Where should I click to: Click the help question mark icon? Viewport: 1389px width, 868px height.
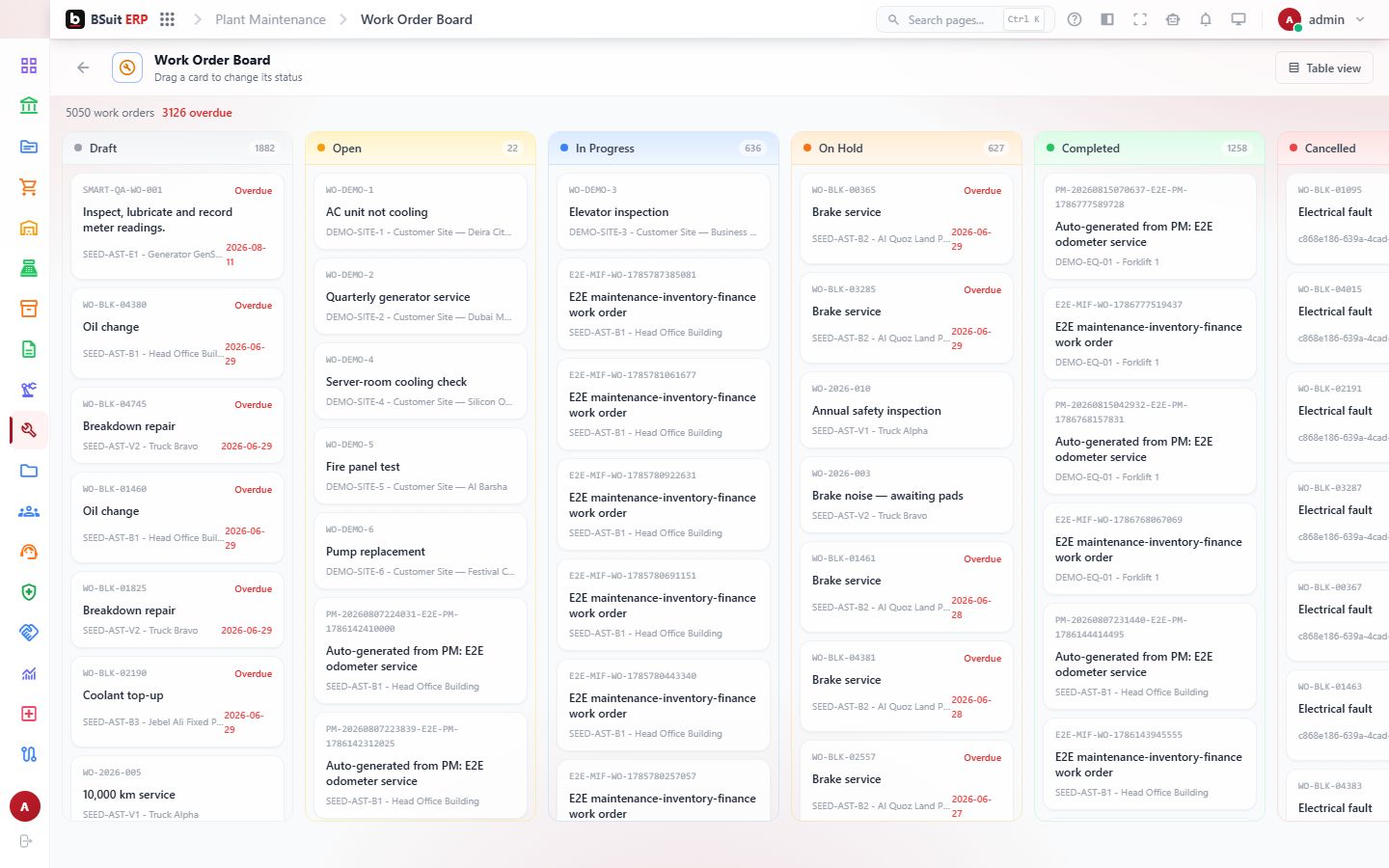tap(1075, 19)
